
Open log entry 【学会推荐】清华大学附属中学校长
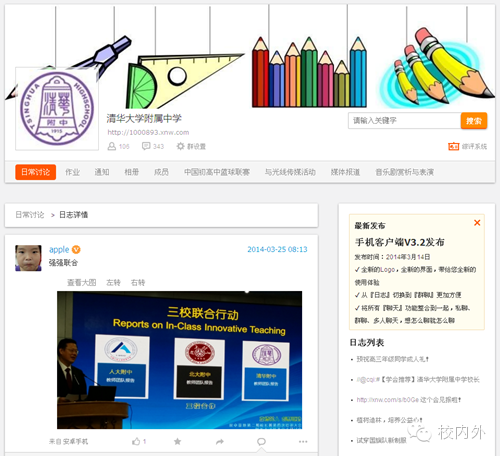418,379
